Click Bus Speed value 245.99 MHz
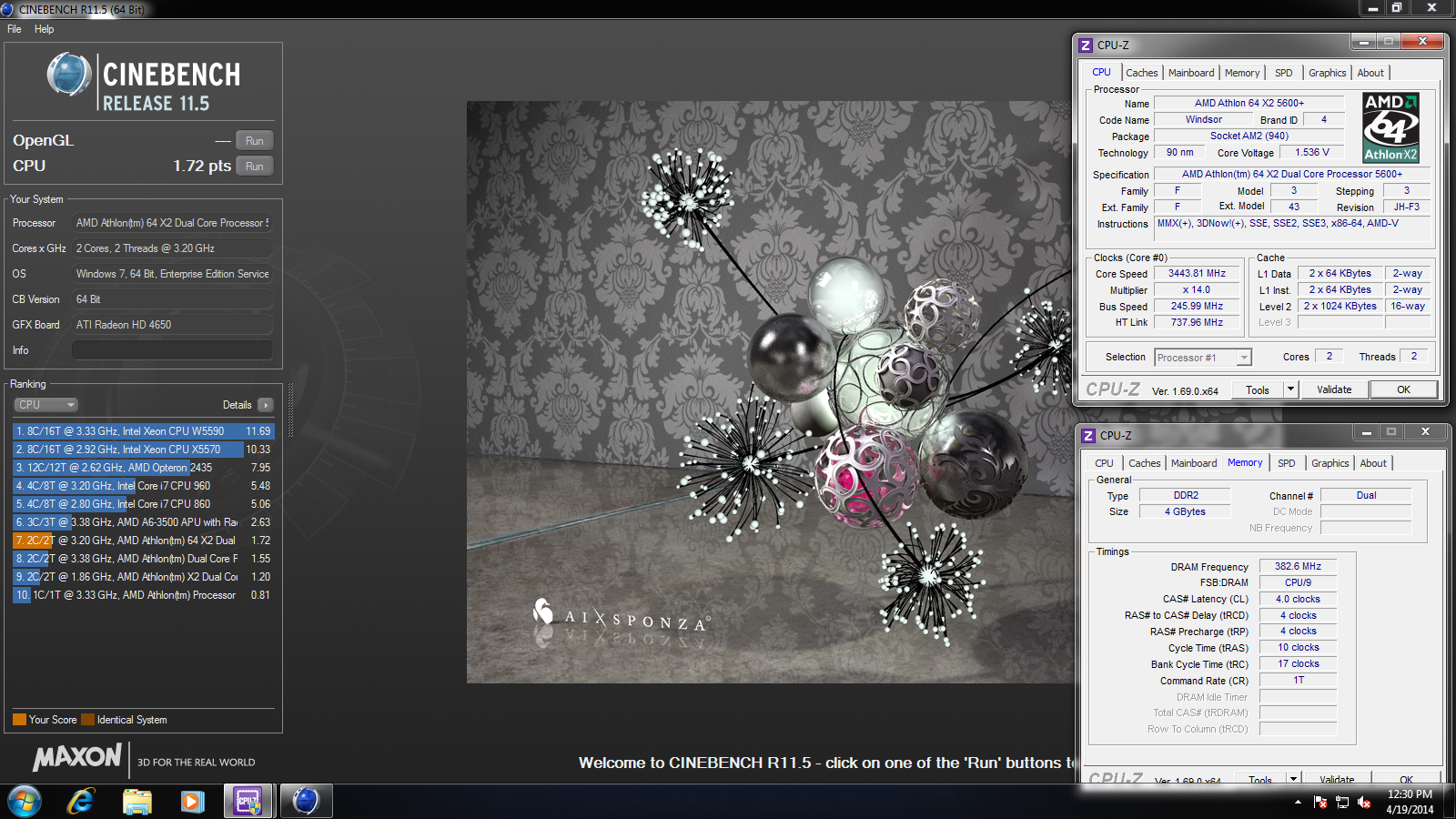This screenshot has height=819, width=1456. tap(1197, 306)
